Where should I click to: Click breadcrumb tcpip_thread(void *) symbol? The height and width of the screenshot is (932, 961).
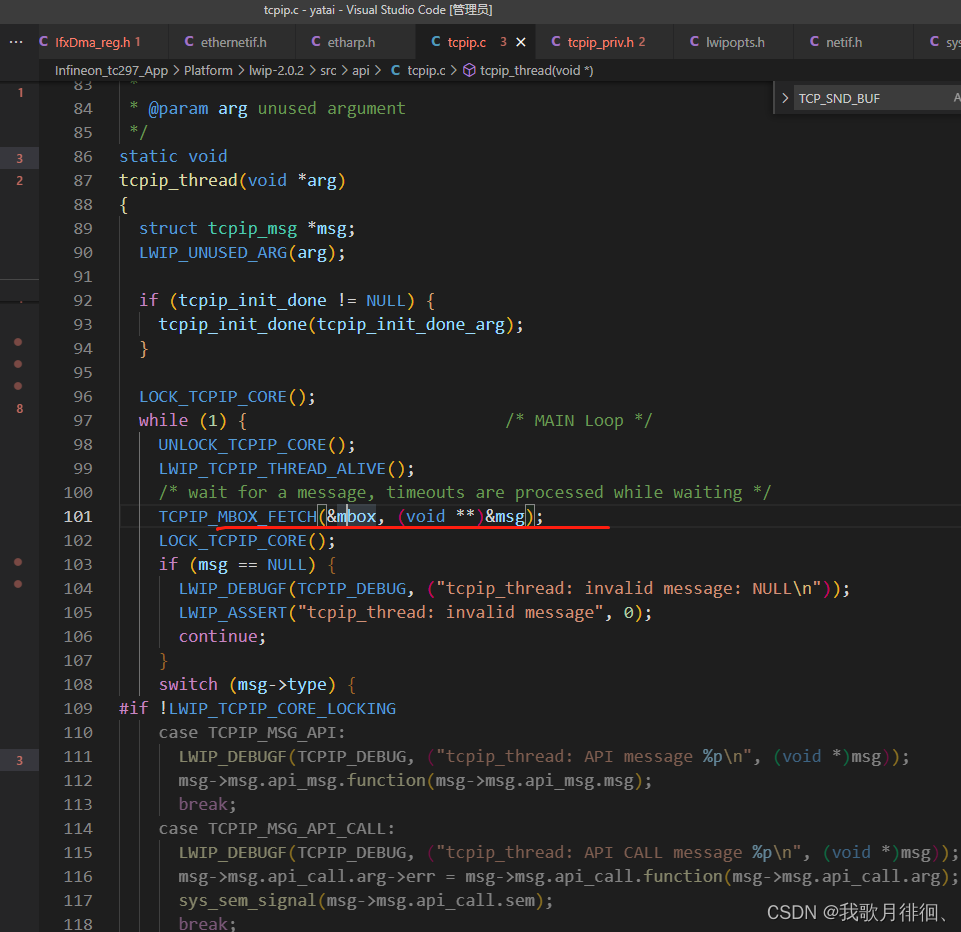536,70
